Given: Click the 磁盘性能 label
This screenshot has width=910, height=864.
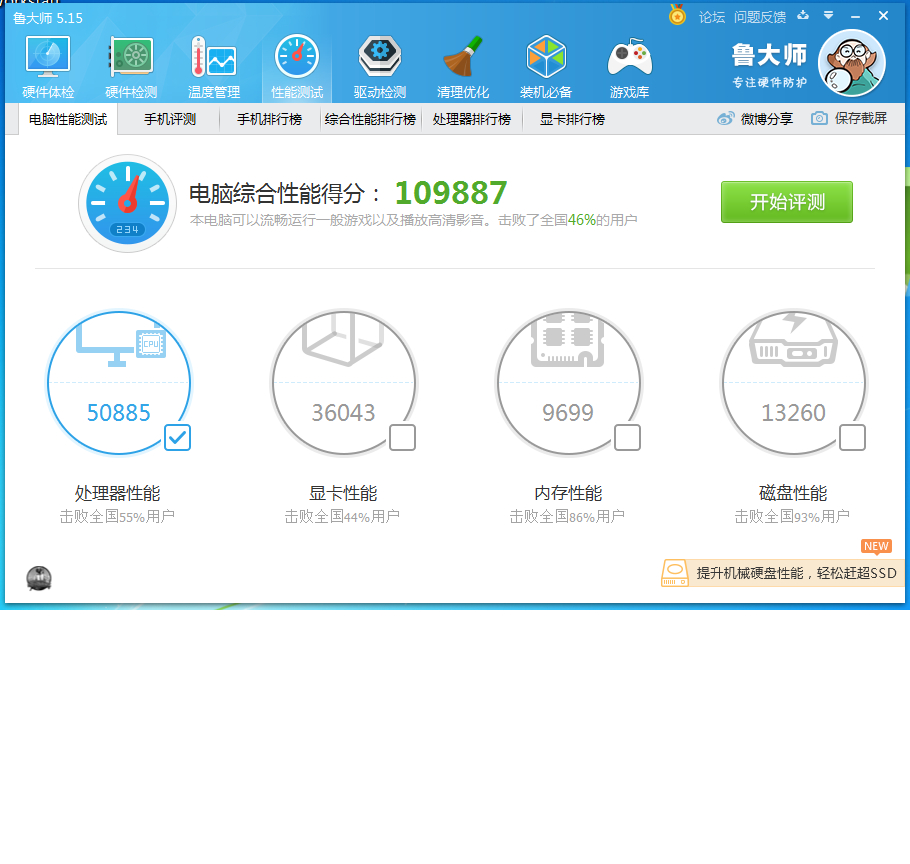Looking at the screenshot, I should [x=793, y=493].
